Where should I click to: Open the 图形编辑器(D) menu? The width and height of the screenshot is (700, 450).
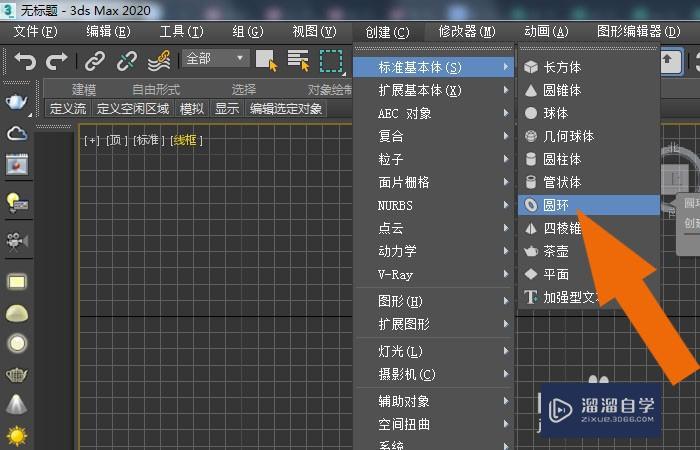tap(638, 32)
